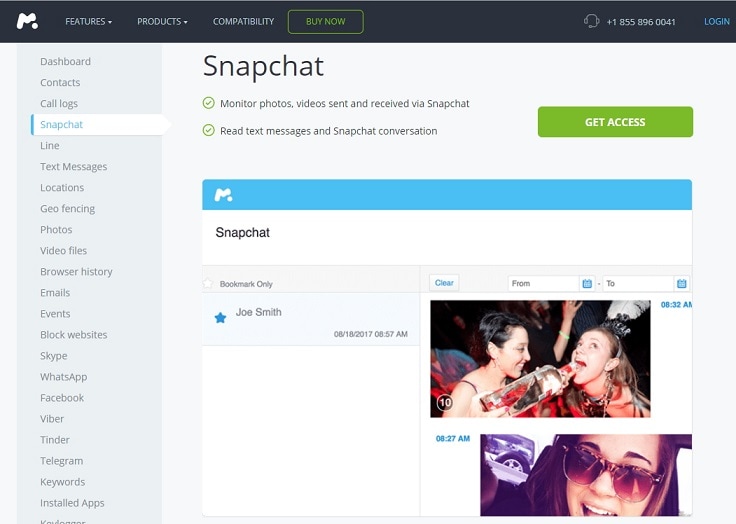
Task: Open Geo fencing in the sidebar
Action: (x=67, y=208)
